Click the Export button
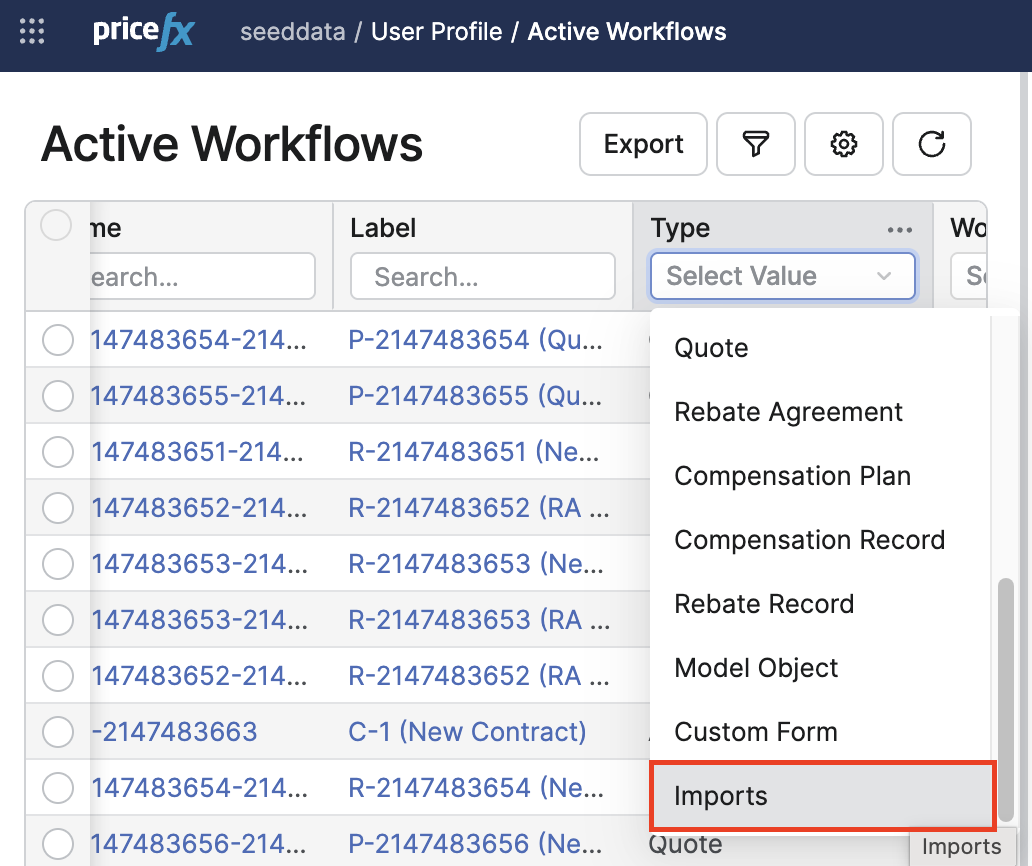The width and height of the screenshot is (1032, 866). tap(643, 144)
